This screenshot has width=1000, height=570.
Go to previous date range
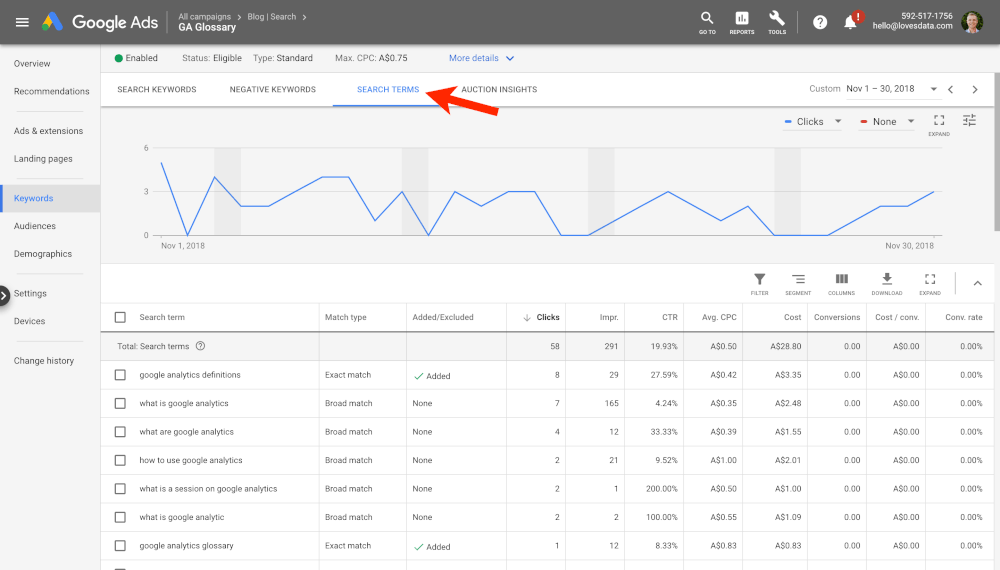tap(951, 89)
